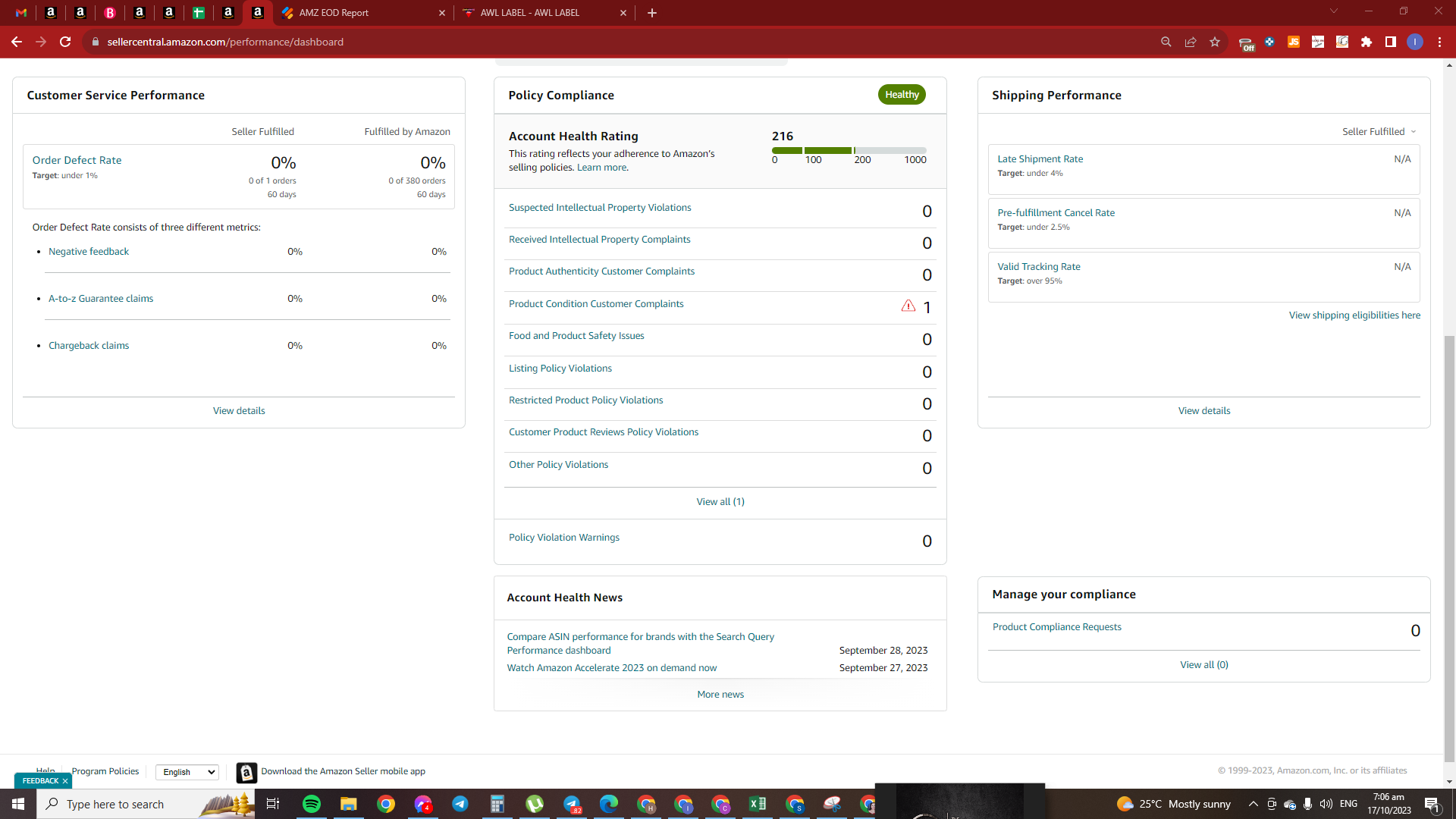This screenshot has width=1456, height=819.
Task: Open the English language dropdown
Action: [187, 772]
